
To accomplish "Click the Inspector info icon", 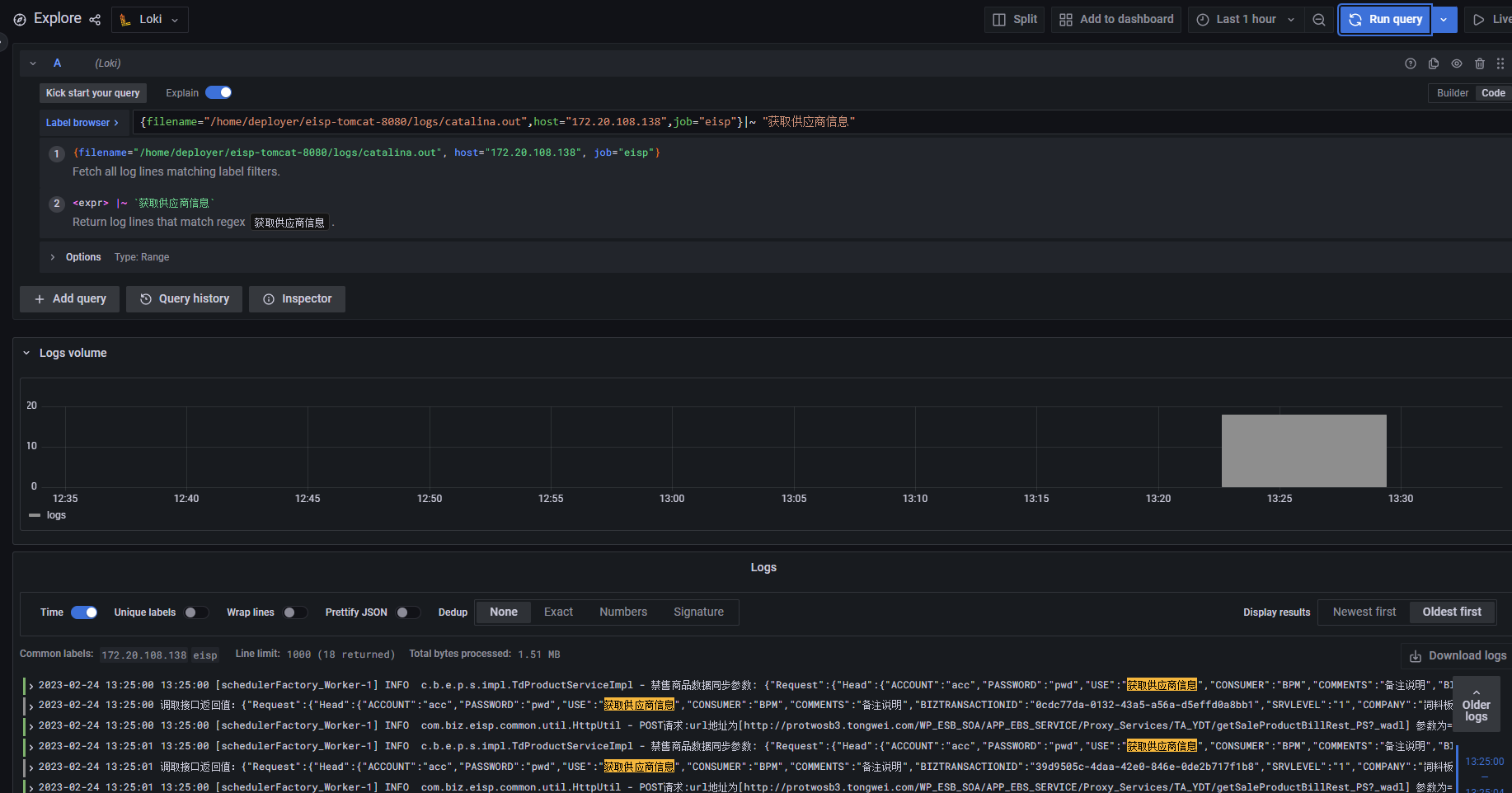I will click(x=269, y=299).
